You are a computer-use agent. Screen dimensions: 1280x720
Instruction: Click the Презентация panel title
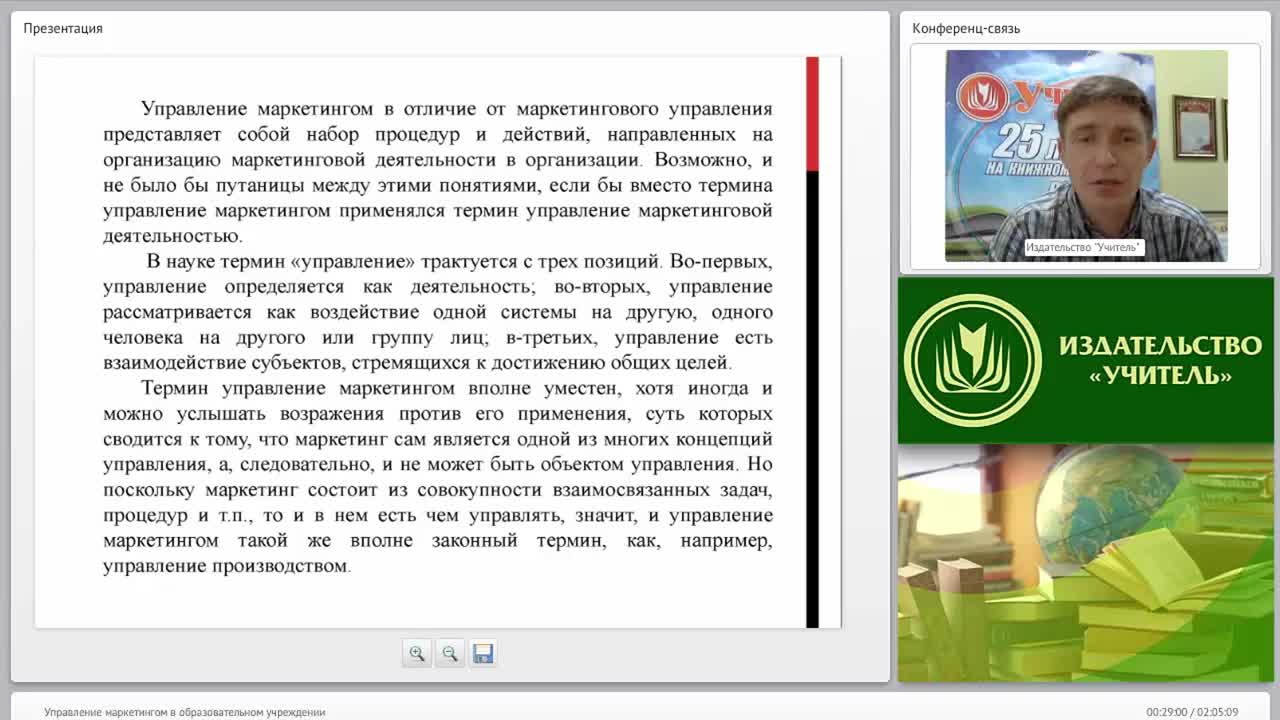[x=63, y=28]
